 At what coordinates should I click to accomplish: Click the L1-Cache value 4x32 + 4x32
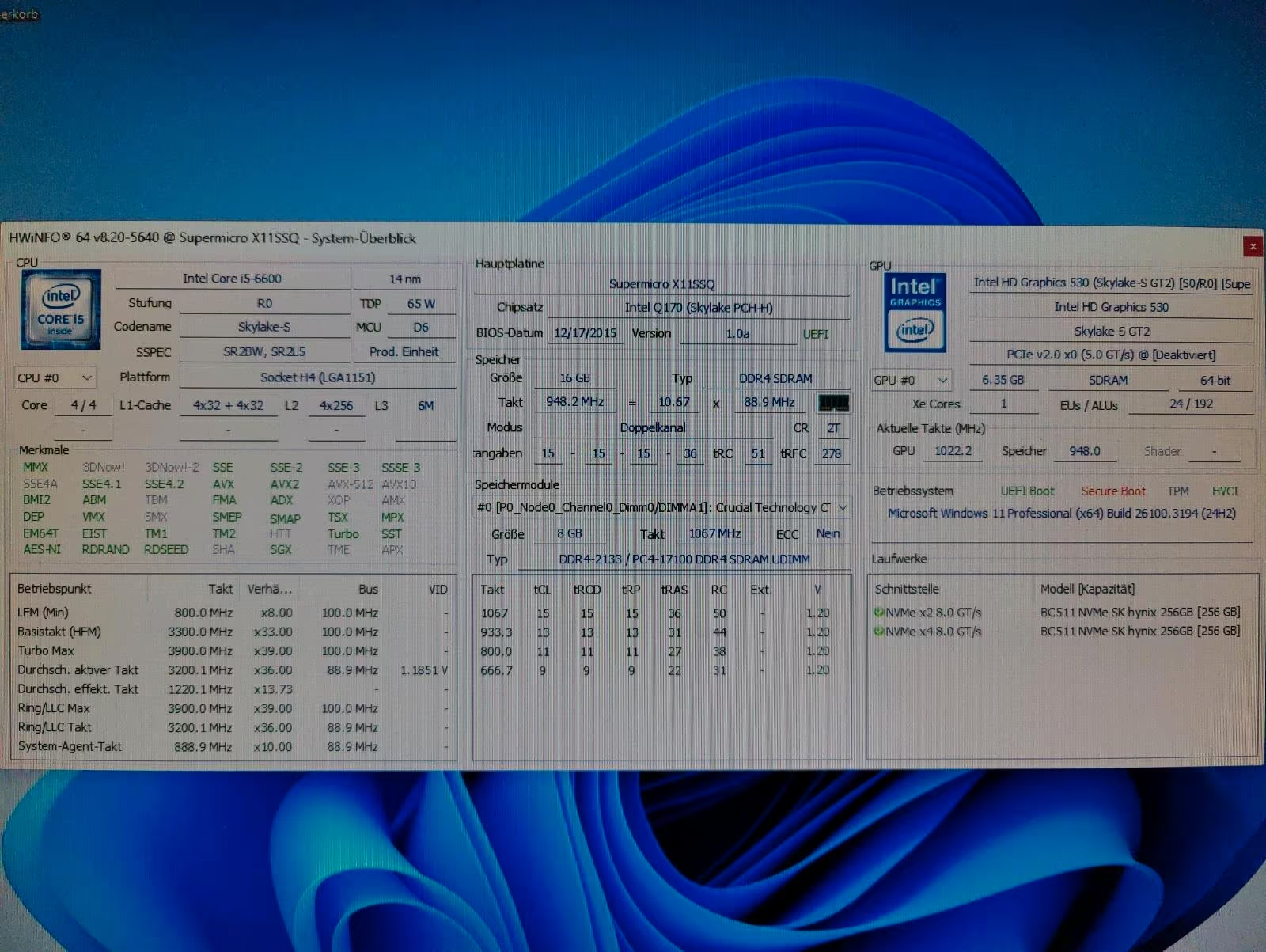pos(228,405)
